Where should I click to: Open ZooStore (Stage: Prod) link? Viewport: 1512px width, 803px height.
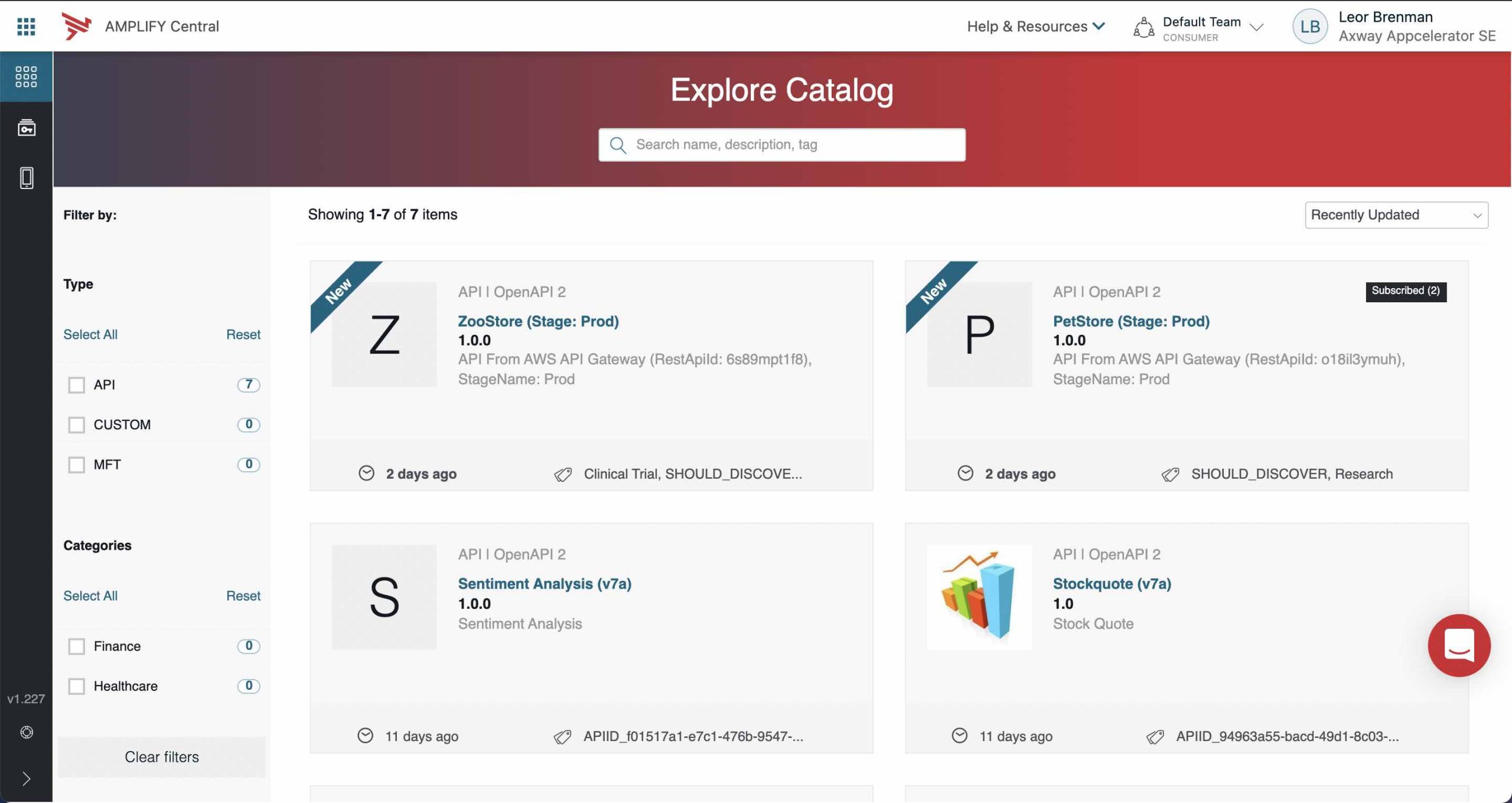[x=538, y=321]
